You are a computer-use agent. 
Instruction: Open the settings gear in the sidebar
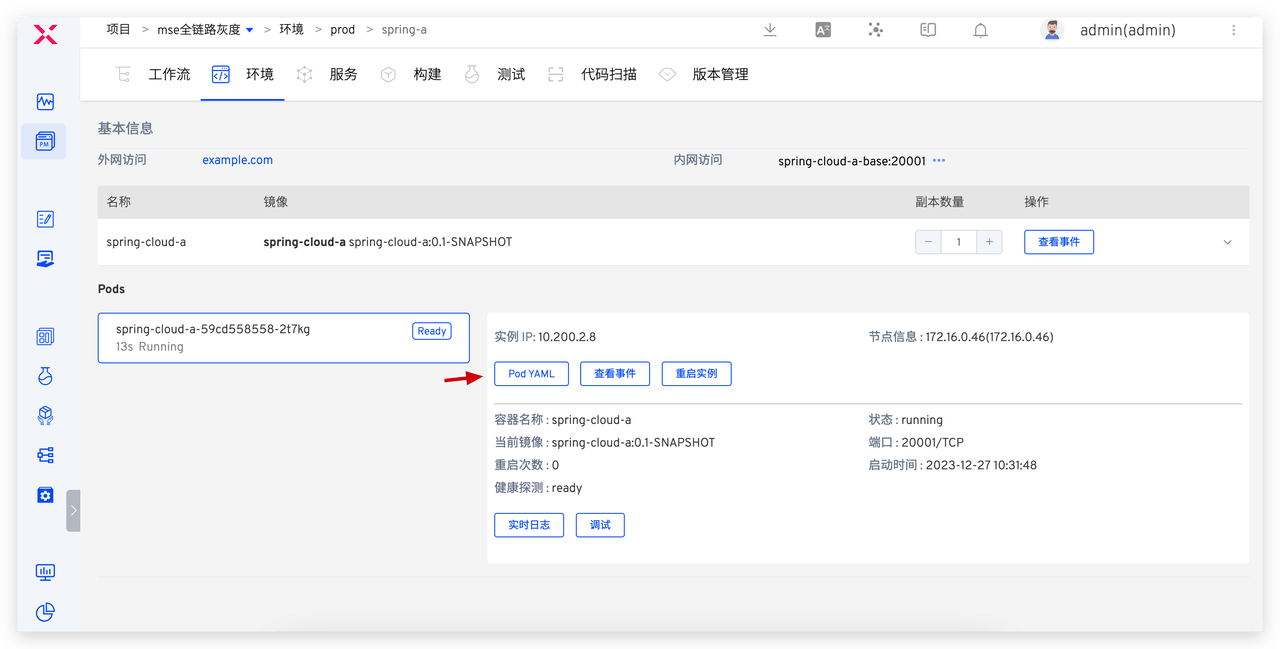(x=44, y=494)
